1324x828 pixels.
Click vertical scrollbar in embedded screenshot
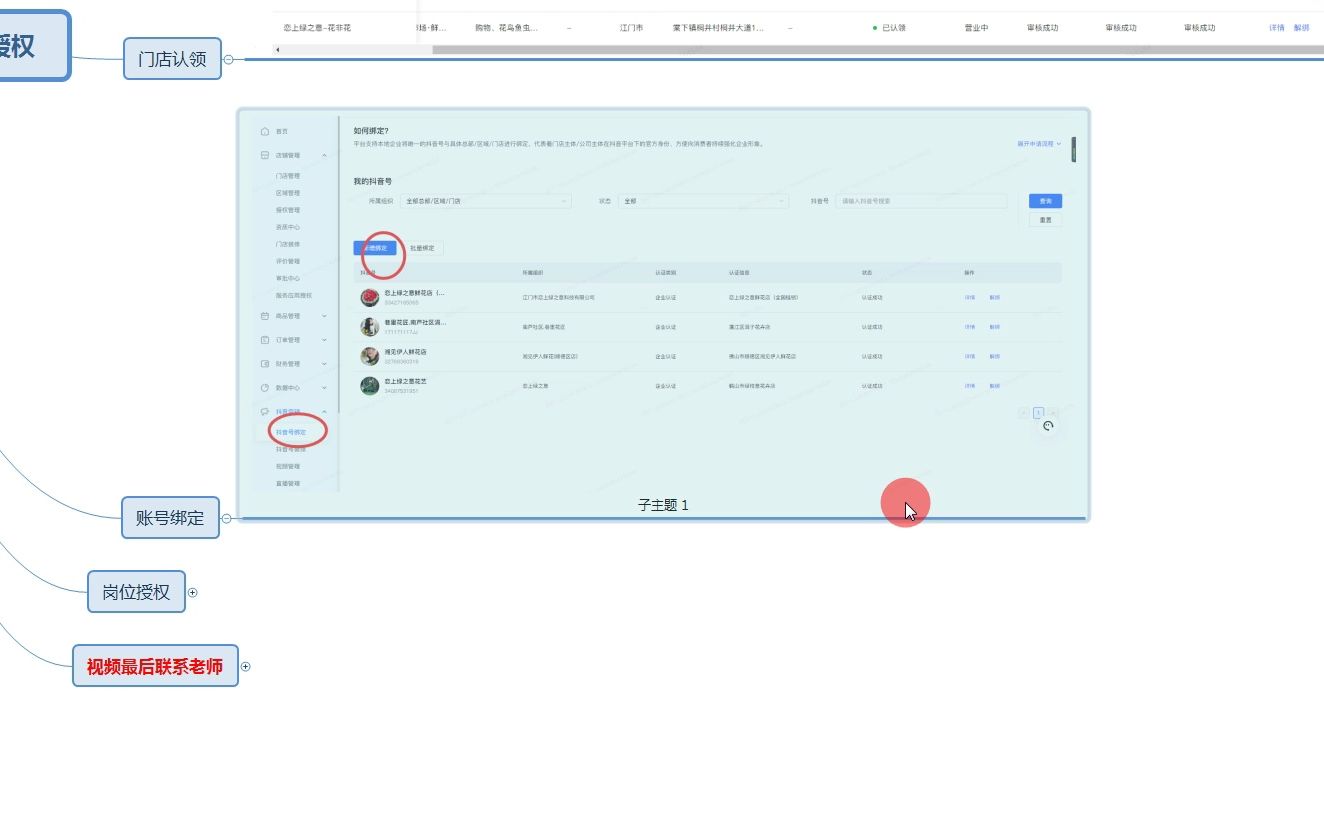pos(1074,150)
